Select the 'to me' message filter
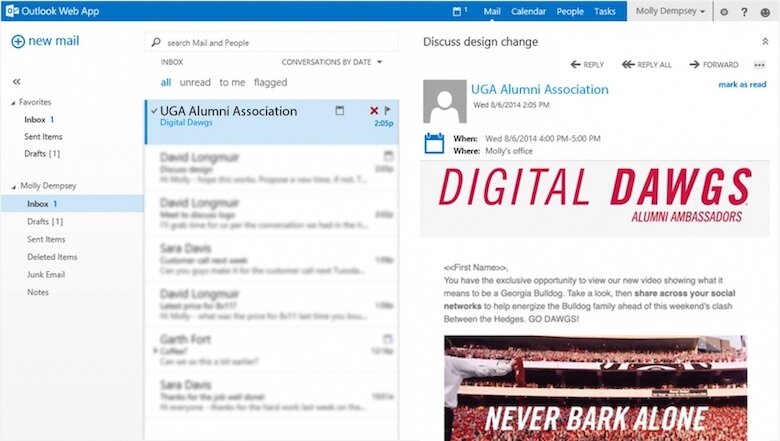780x441 pixels. tap(232, 82)
